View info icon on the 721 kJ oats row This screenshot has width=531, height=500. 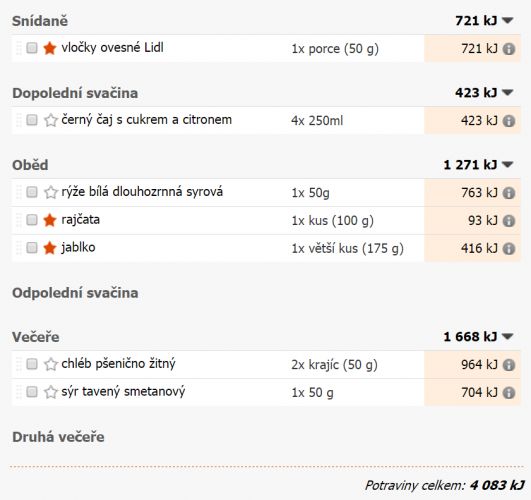pos(509,49)
